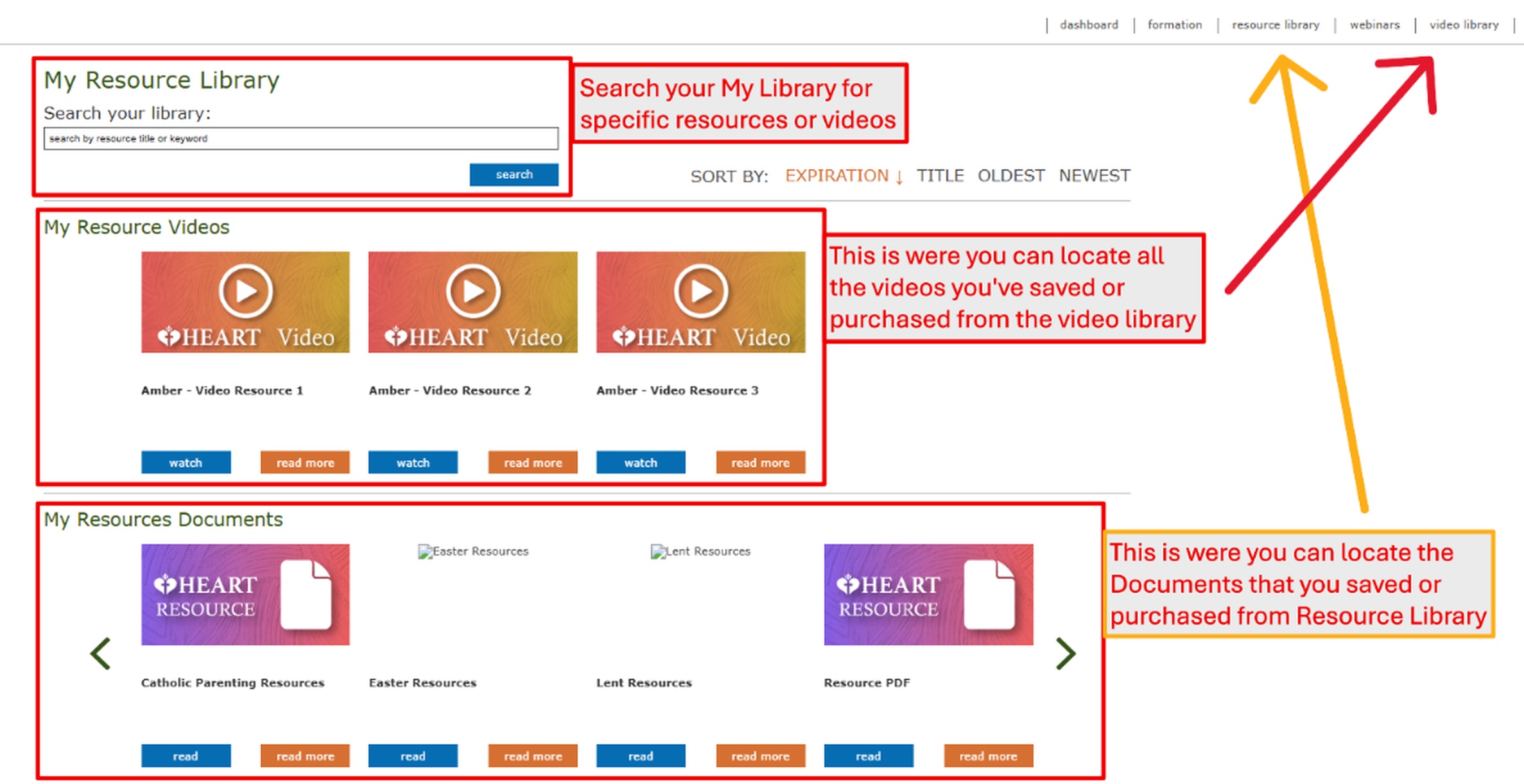The image size is (1524, 784).
Task: Focus the library search text field
Action: point(300,139)
